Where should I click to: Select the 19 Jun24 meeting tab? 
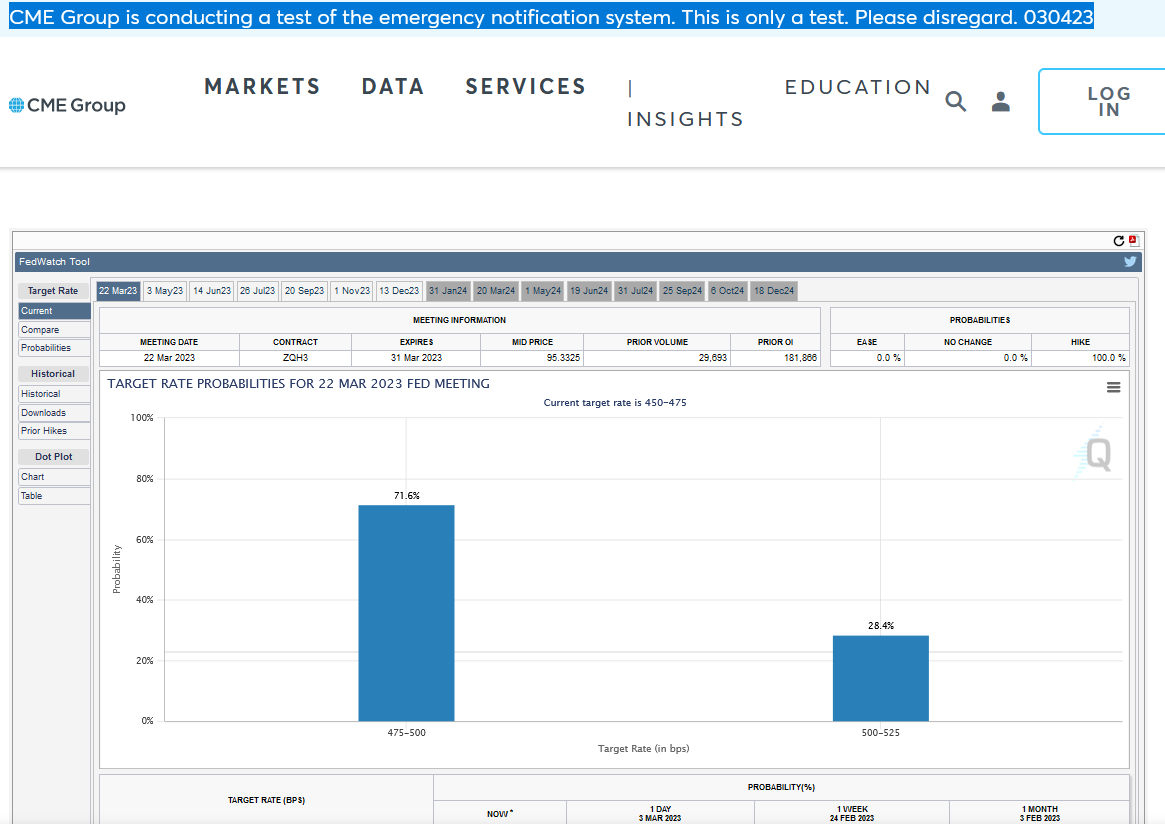[589, 291]
